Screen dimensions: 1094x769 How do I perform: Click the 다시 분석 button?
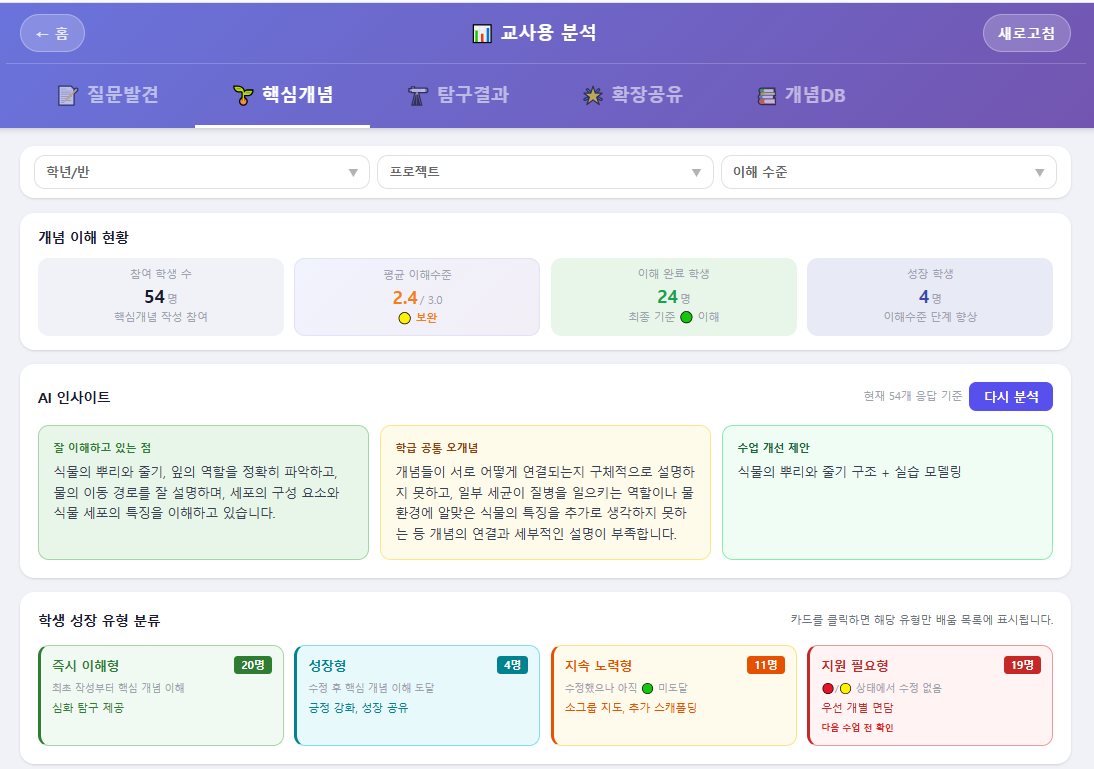(1010, 396)
